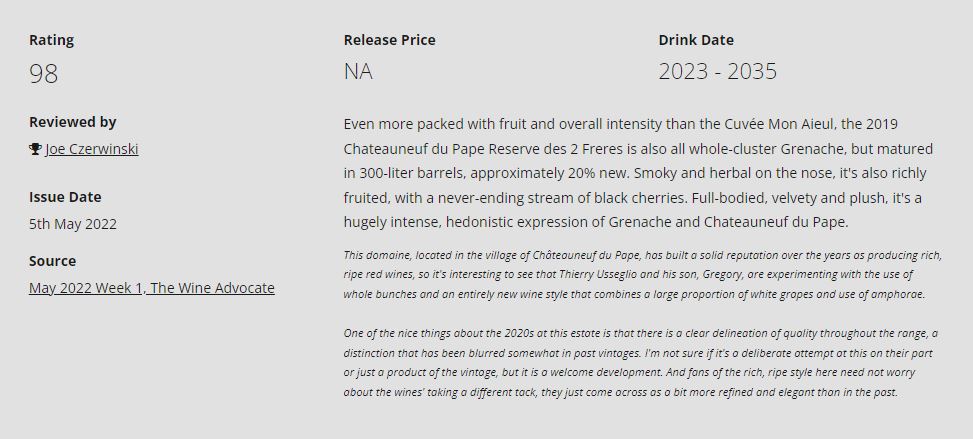Open Joe Czerwinski reviewer link
The image size is (973, 439).
pos(92,149)
